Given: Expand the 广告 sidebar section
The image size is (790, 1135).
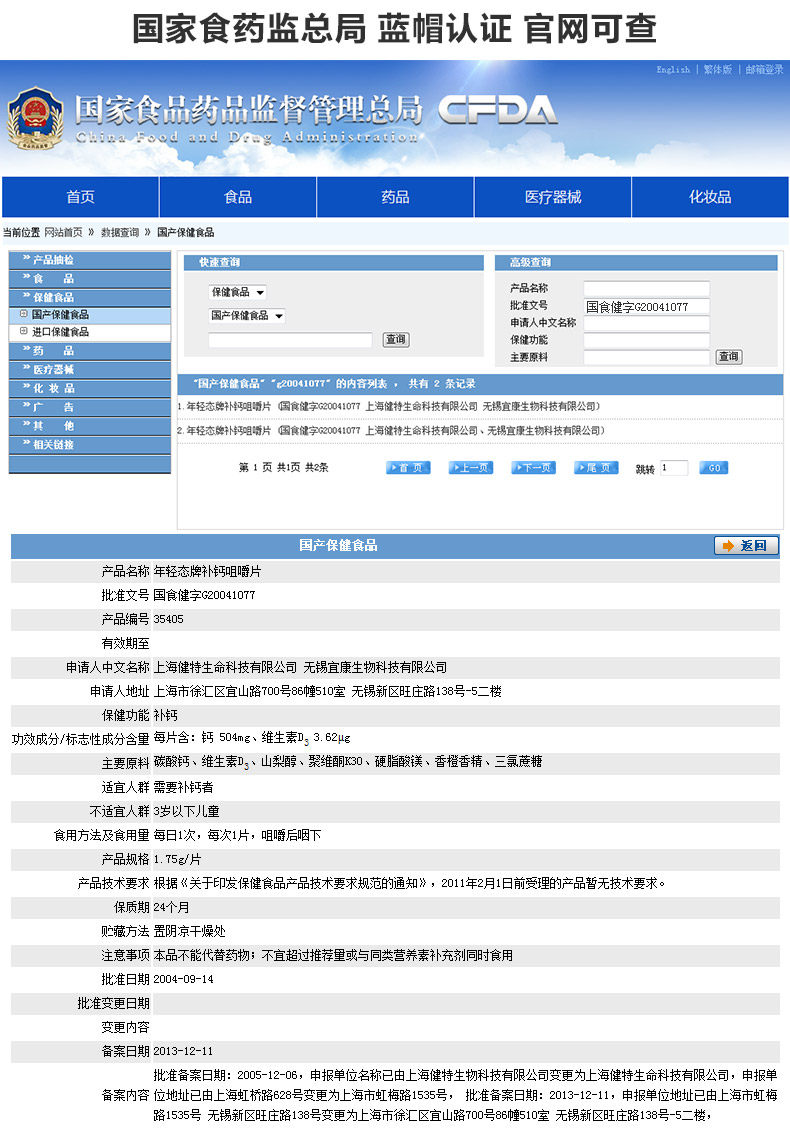Looking at the screenshot, I should [x=90, y=408].
